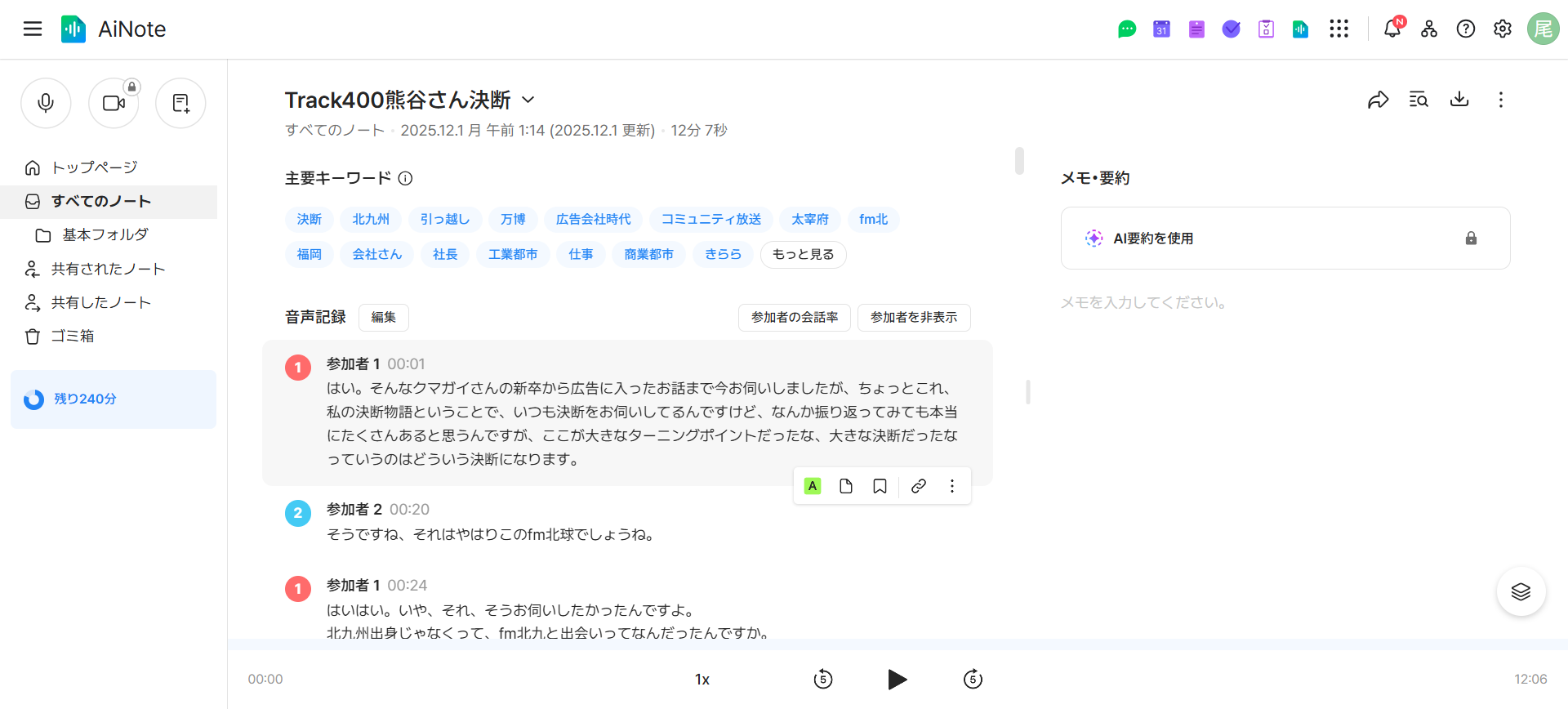Open search within transcript icon
The width and height of the screenshot is (1568, 709).
click(1419, 100)
